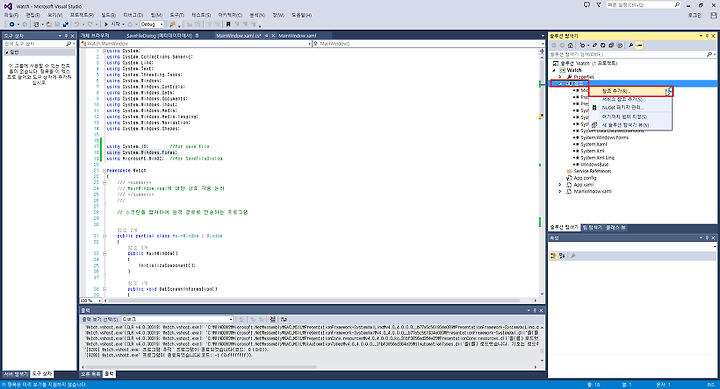This screenshot has height=389, width=720.
Task: Open the 도움말(H) menu
Action: [x=301, y=15]
